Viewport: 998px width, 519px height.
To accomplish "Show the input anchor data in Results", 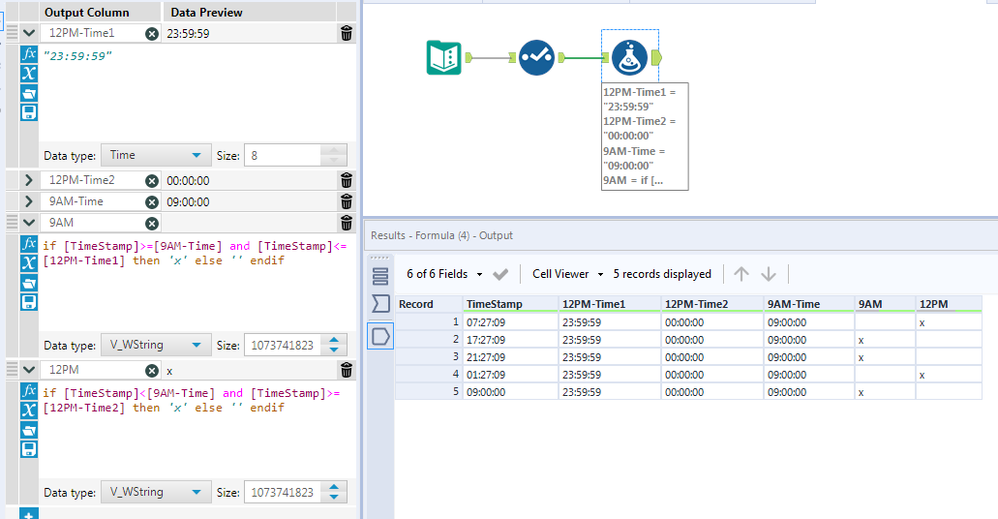I will click(x=380, y=304).
